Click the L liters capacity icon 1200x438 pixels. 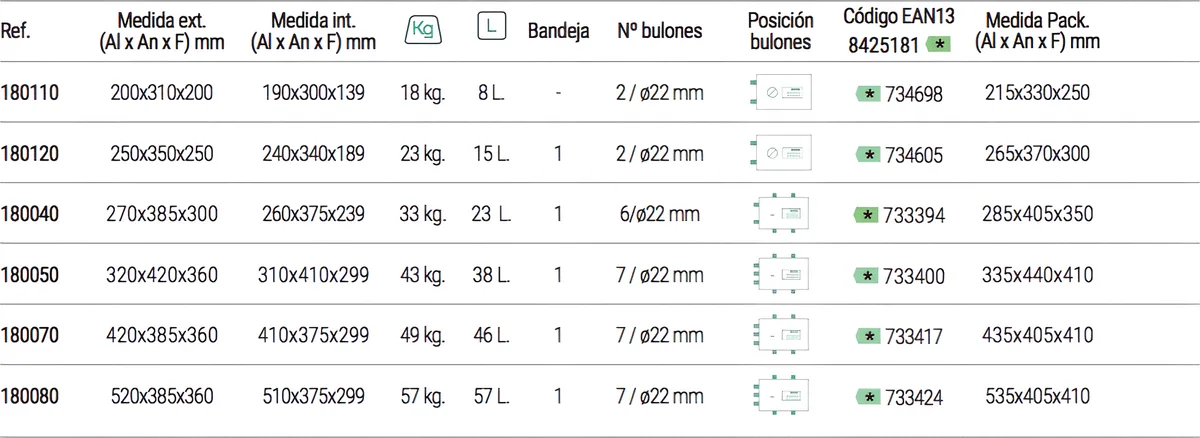coord(490,28)
